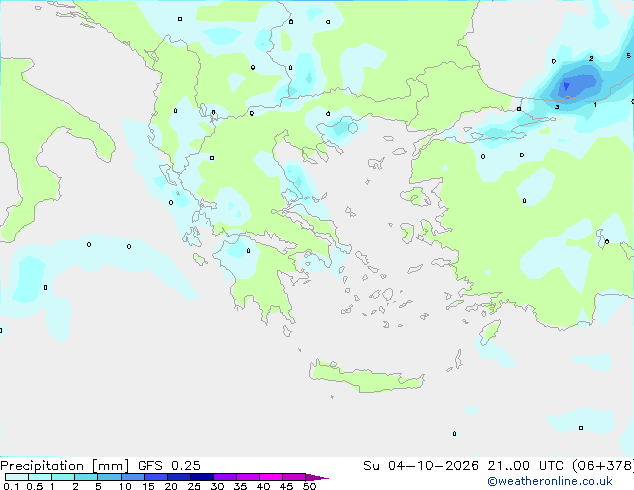Click the precipitation value 5 marker
This screenshot has width=634, height=490.
[628, 56]
